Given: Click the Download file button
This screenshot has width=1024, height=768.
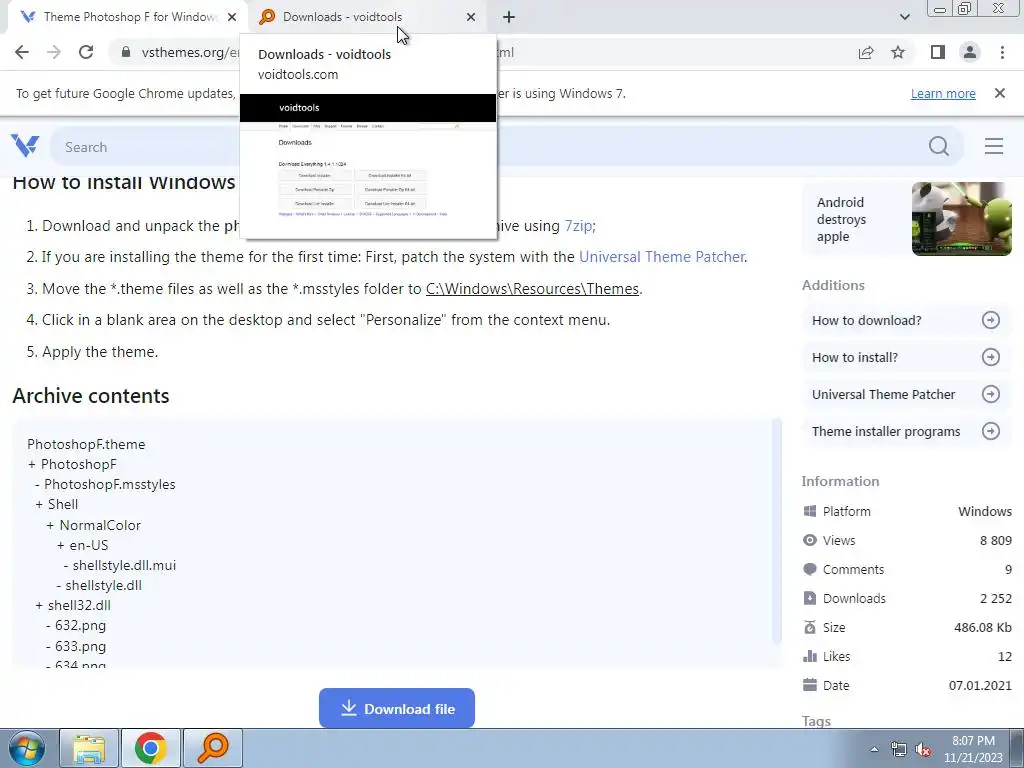Looking at the screenshot, I should pos(396,709).
